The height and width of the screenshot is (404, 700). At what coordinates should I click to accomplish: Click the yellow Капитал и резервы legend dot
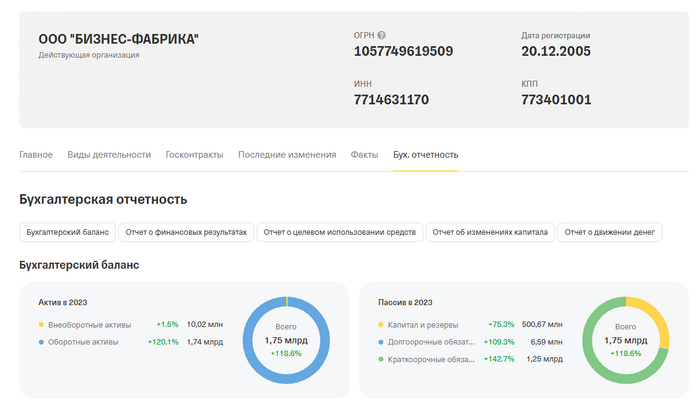(x=381, y=325)
